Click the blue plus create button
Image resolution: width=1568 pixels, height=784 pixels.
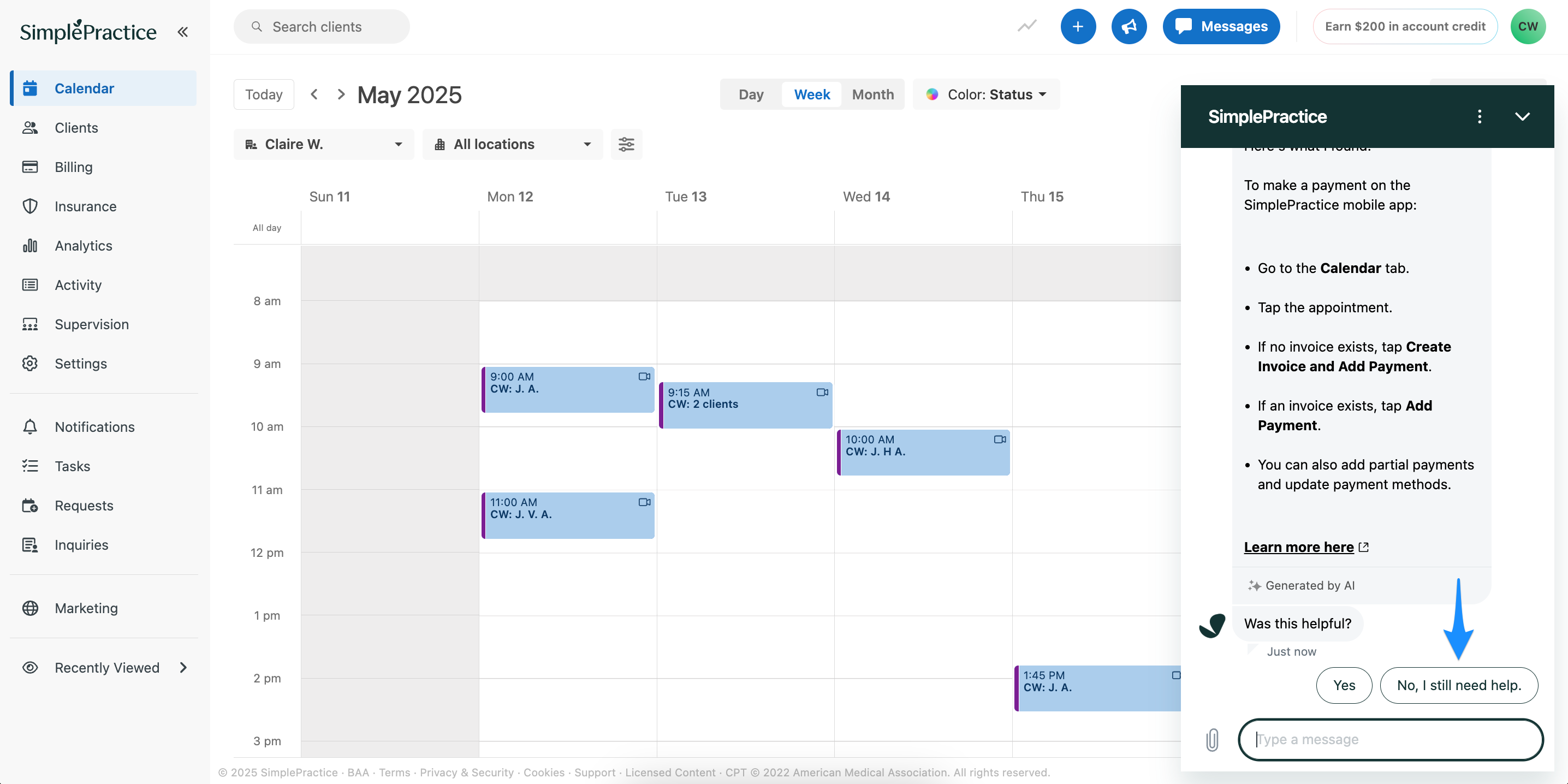[x=1078, y=26]
